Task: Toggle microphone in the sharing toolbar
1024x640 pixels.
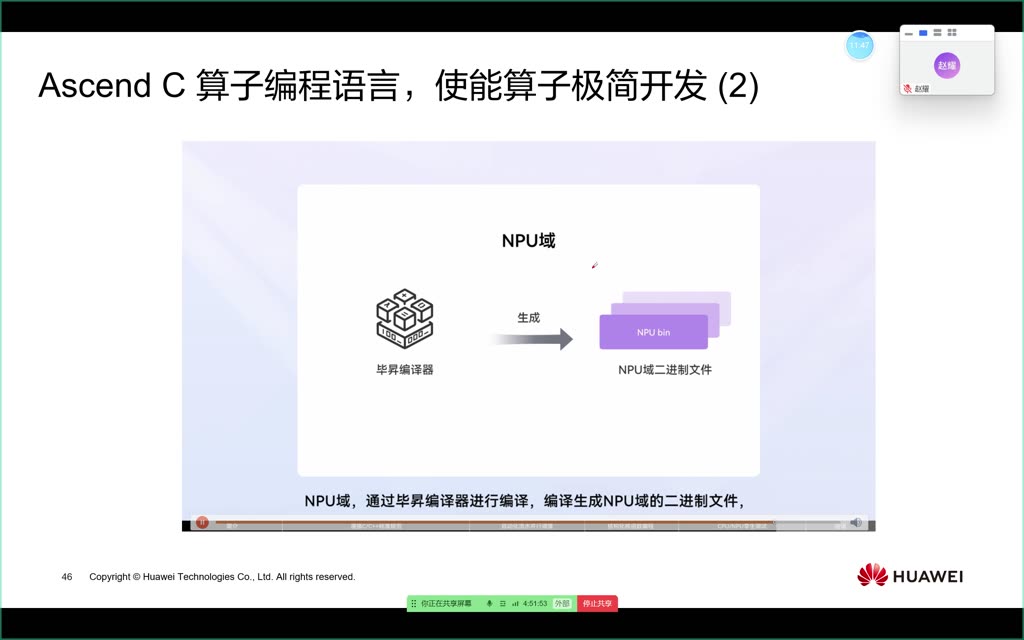Action: (489, 603)
